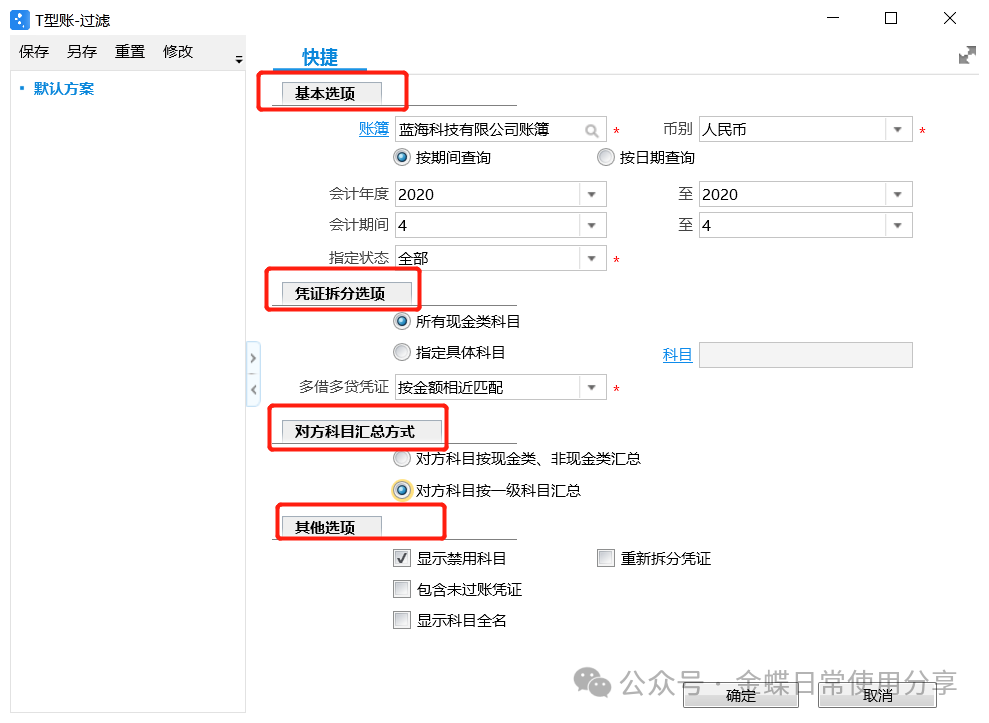989x723 pixels.
Task: Click the 确定 button
Action: coord(741,696)
